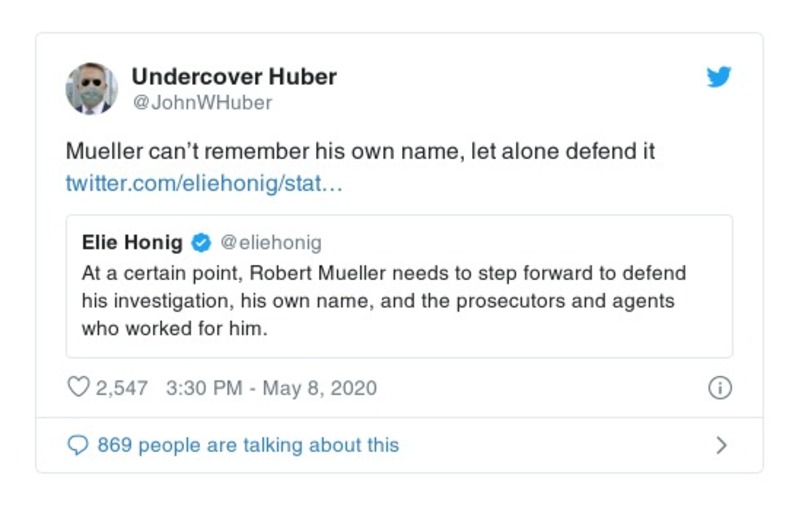
Task: Open "869 people are talking about this"
Action: coord(247,445)
